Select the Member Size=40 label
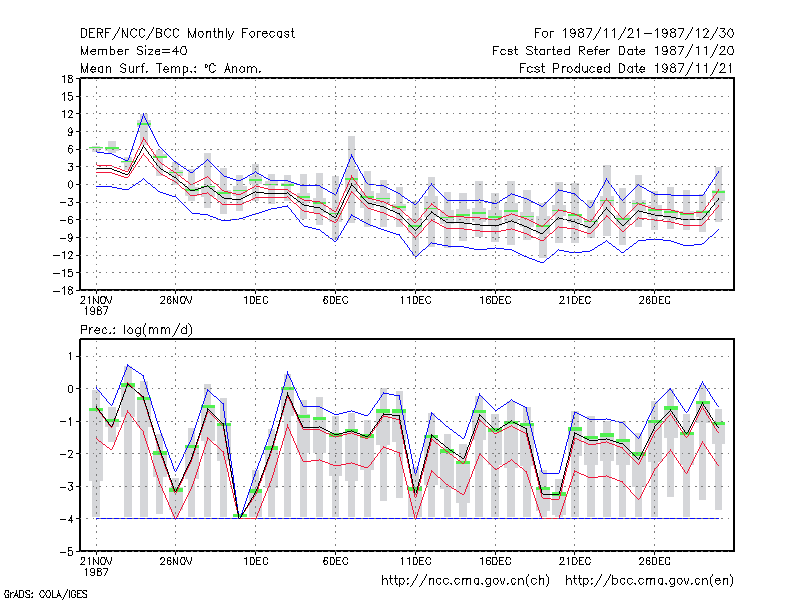The height and width of the screenshot is (600, 800). tap(134, 51)
